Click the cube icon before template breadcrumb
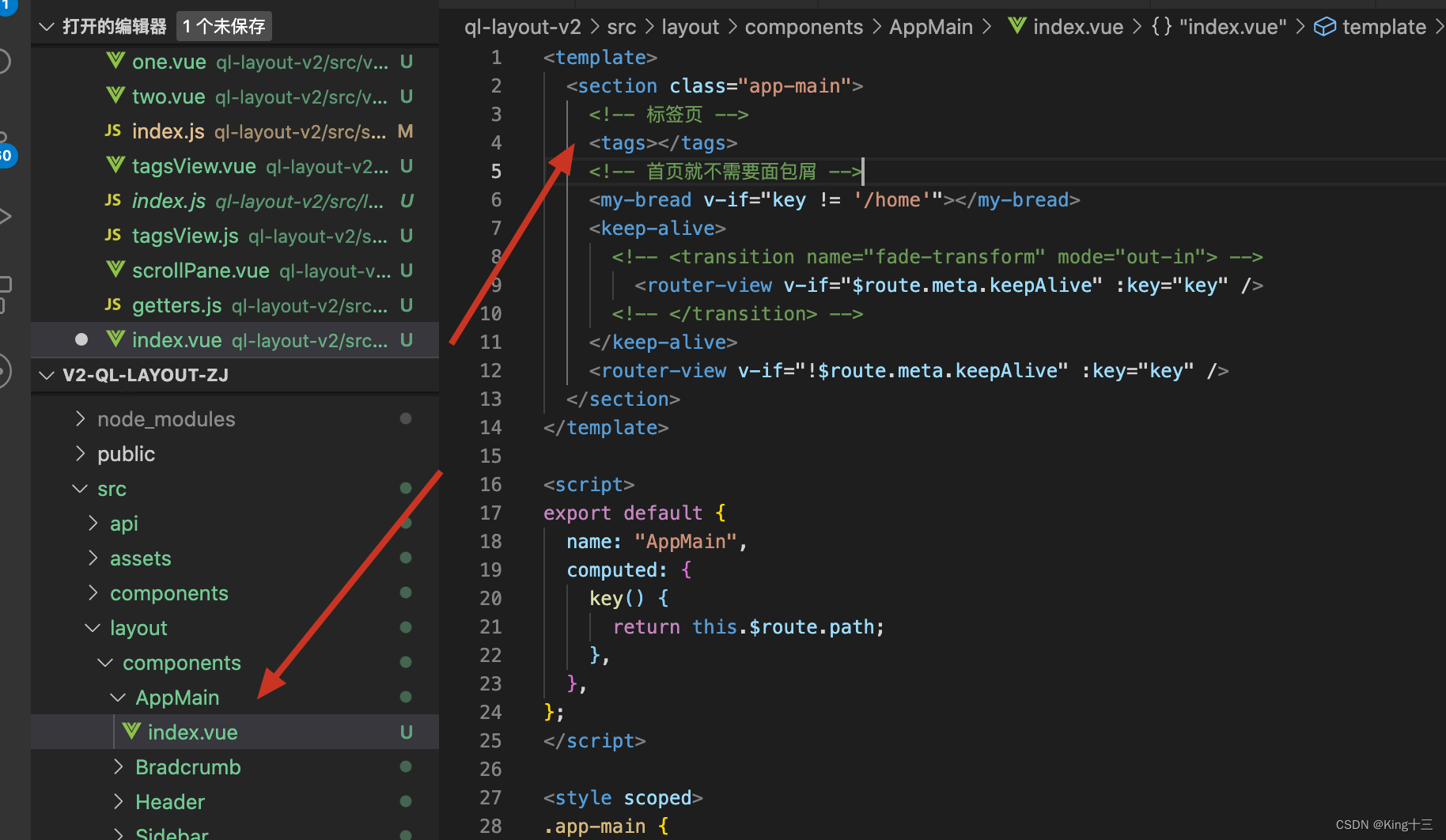This screenshot has height=840, width=1446. point(1324,26)
